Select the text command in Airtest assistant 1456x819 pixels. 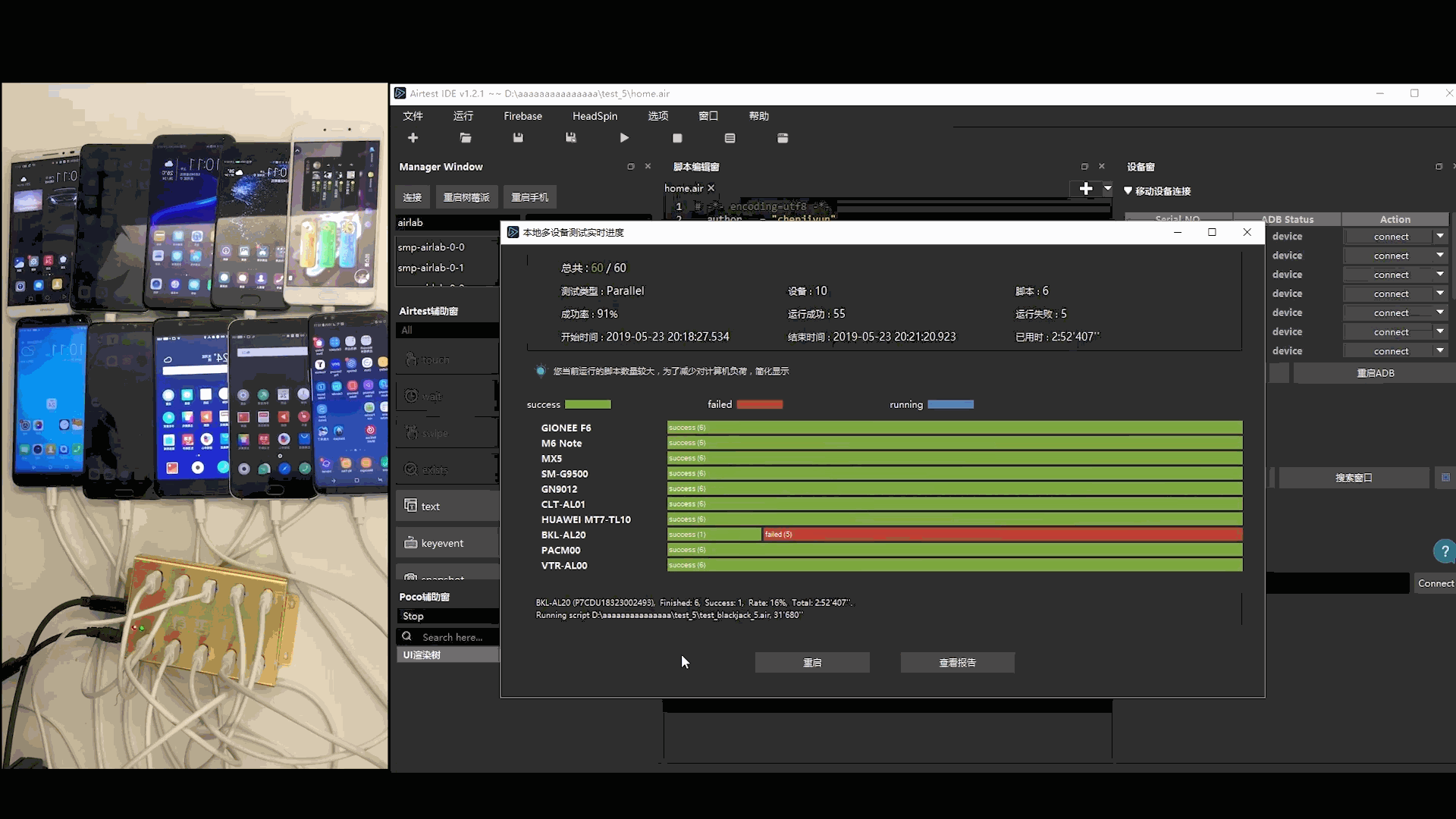447,506
